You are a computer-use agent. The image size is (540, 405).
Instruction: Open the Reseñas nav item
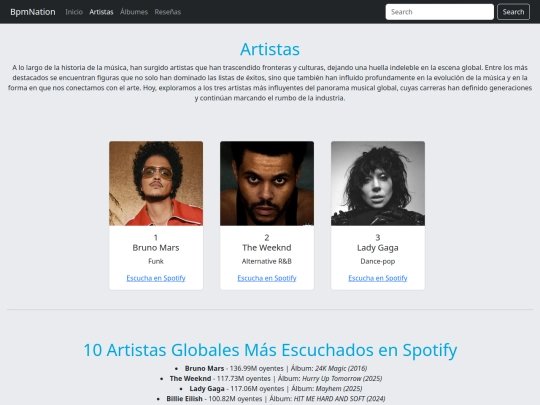(x=168, y=12)
